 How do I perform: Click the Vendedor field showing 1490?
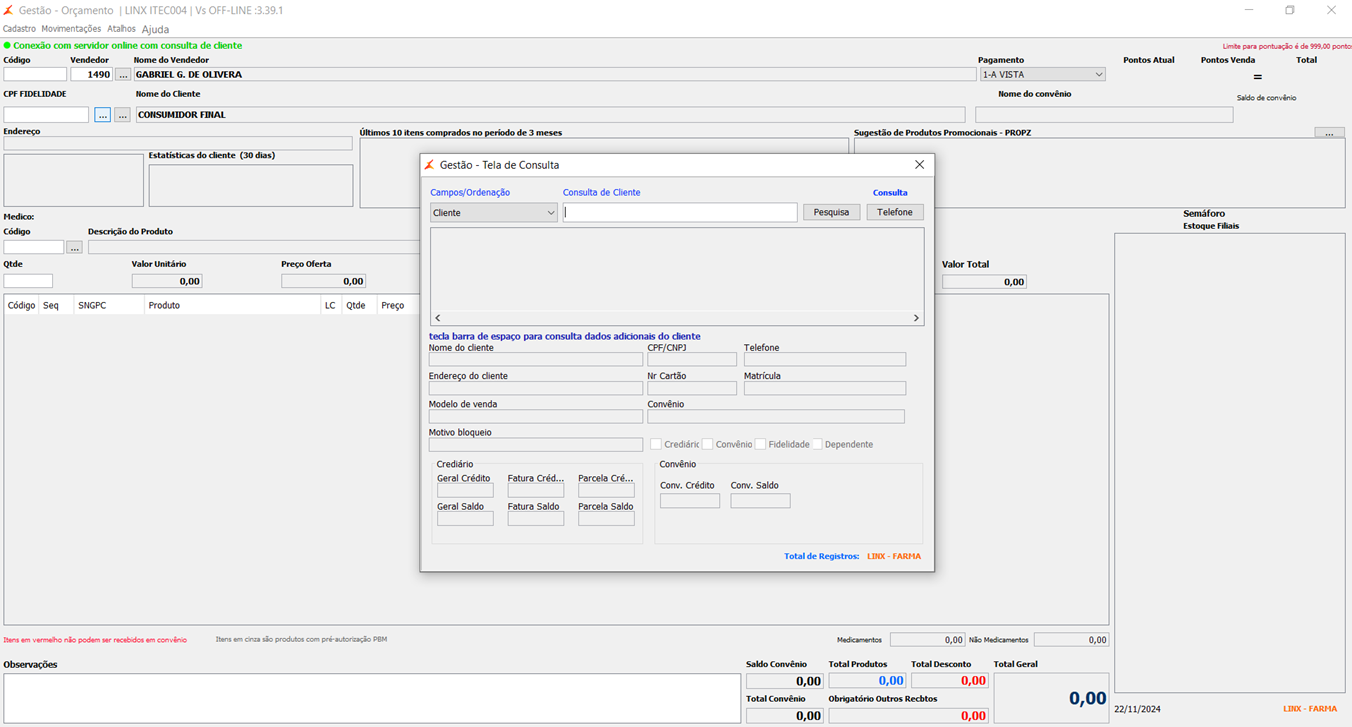tap(92, 74)
